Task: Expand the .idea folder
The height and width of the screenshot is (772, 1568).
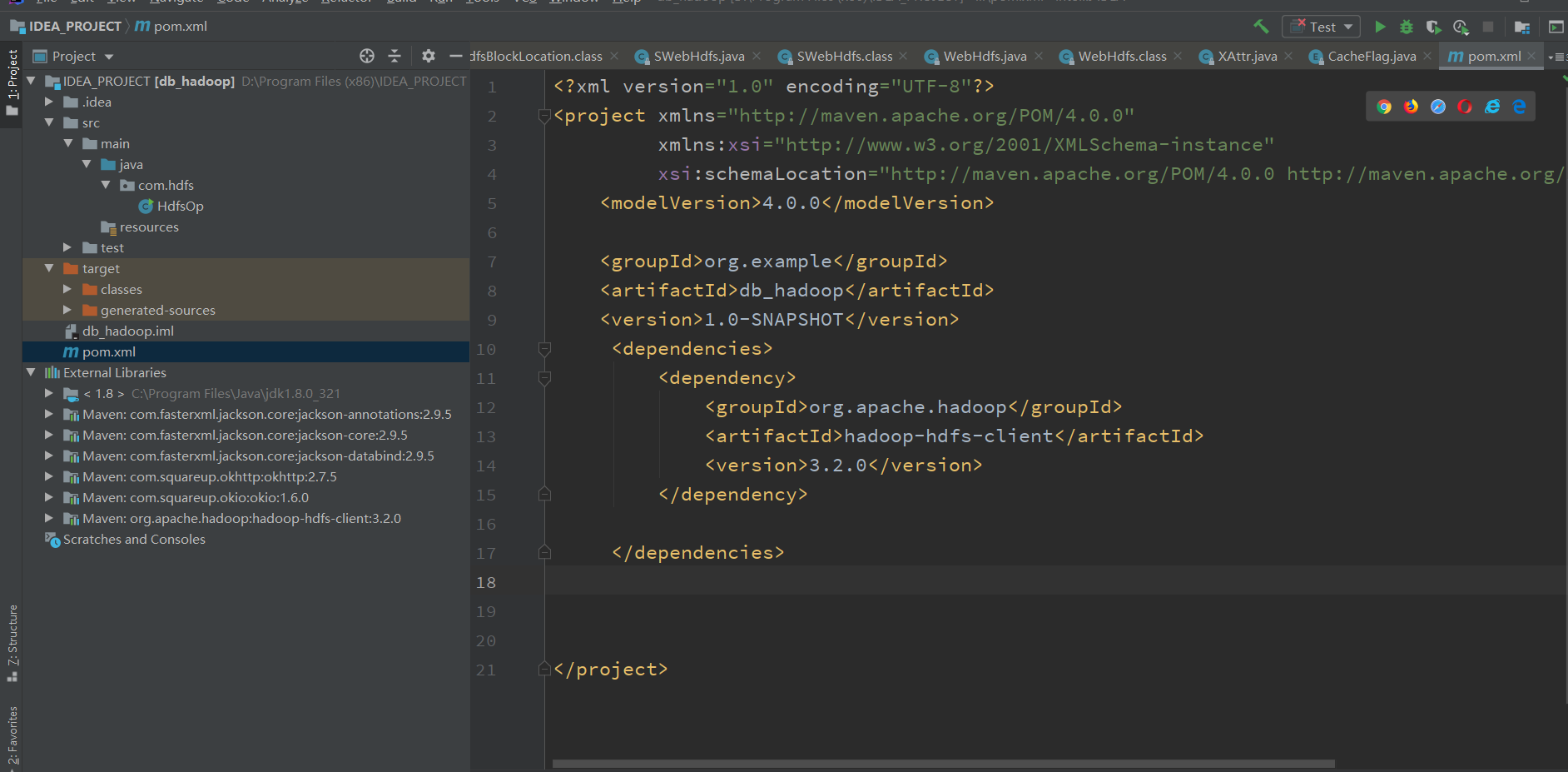Action: pyautogui.click(x=49, y=102)
